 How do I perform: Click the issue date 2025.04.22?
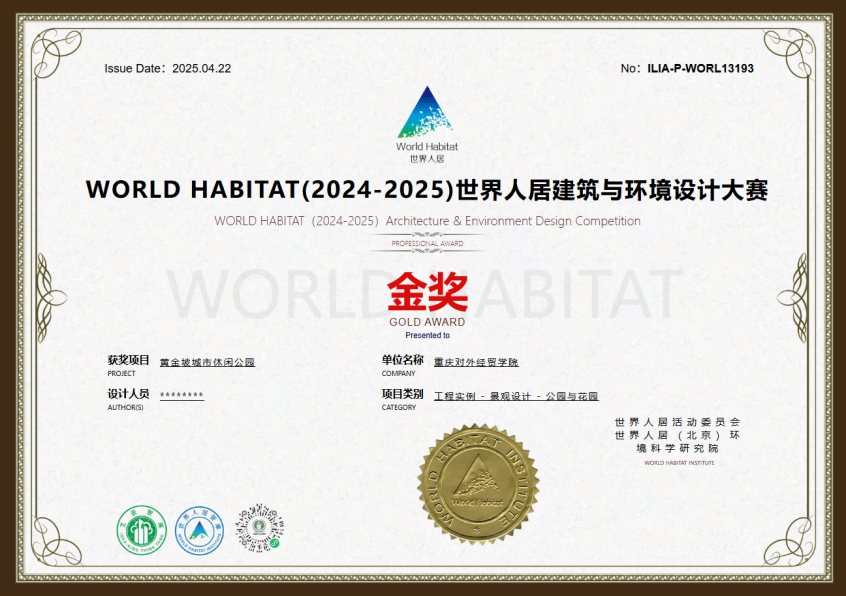[x=201, y=69]
